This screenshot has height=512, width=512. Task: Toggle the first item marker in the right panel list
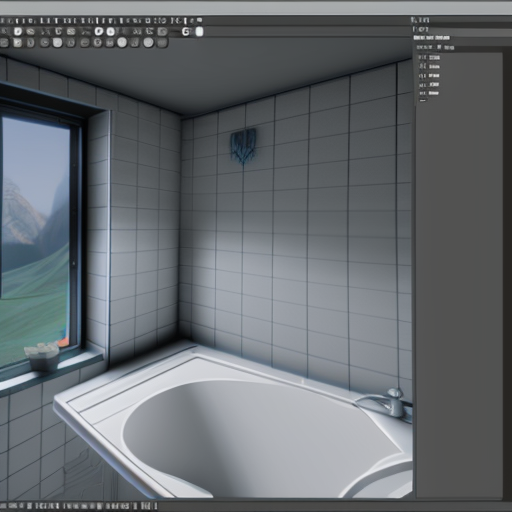pyautogui.click(x=422, y=57)
